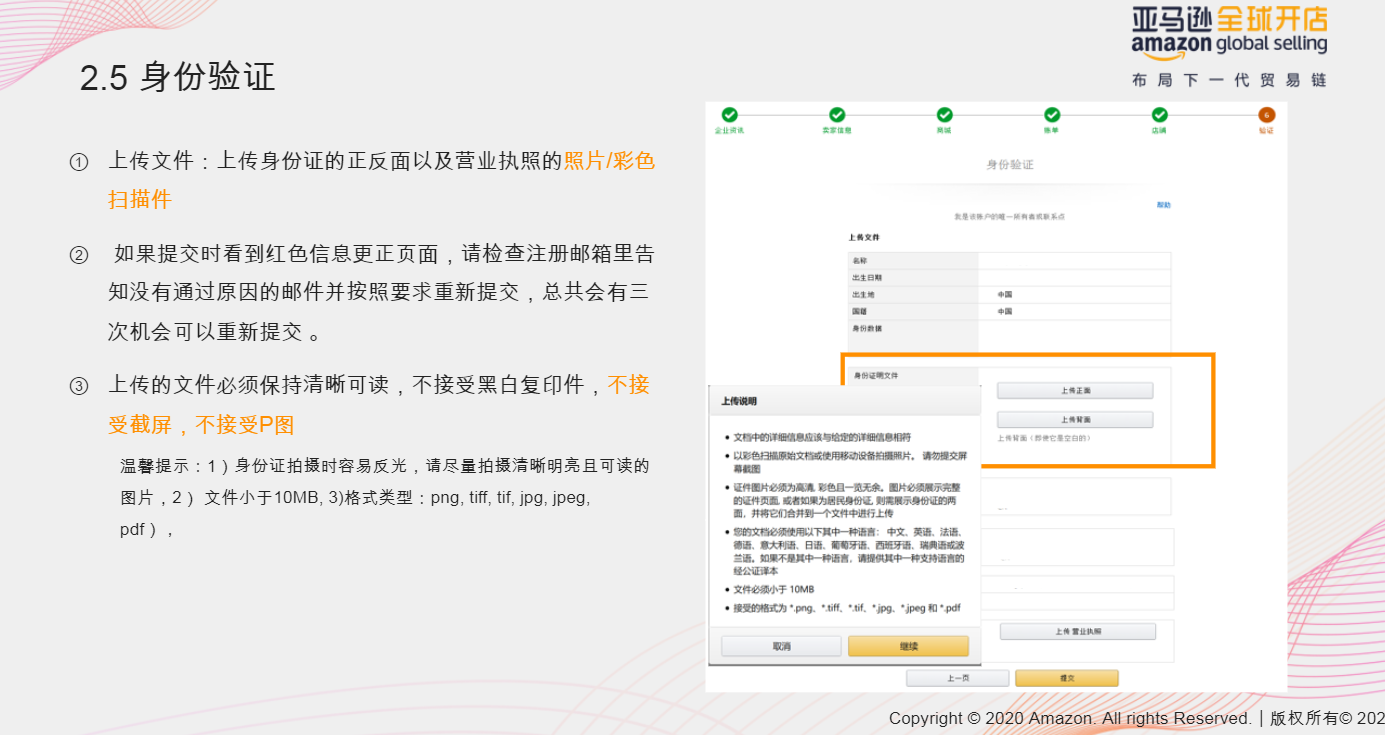Select the orange 验证 step badge
The image size is (1385, 735).
[x=1266, y=115]
